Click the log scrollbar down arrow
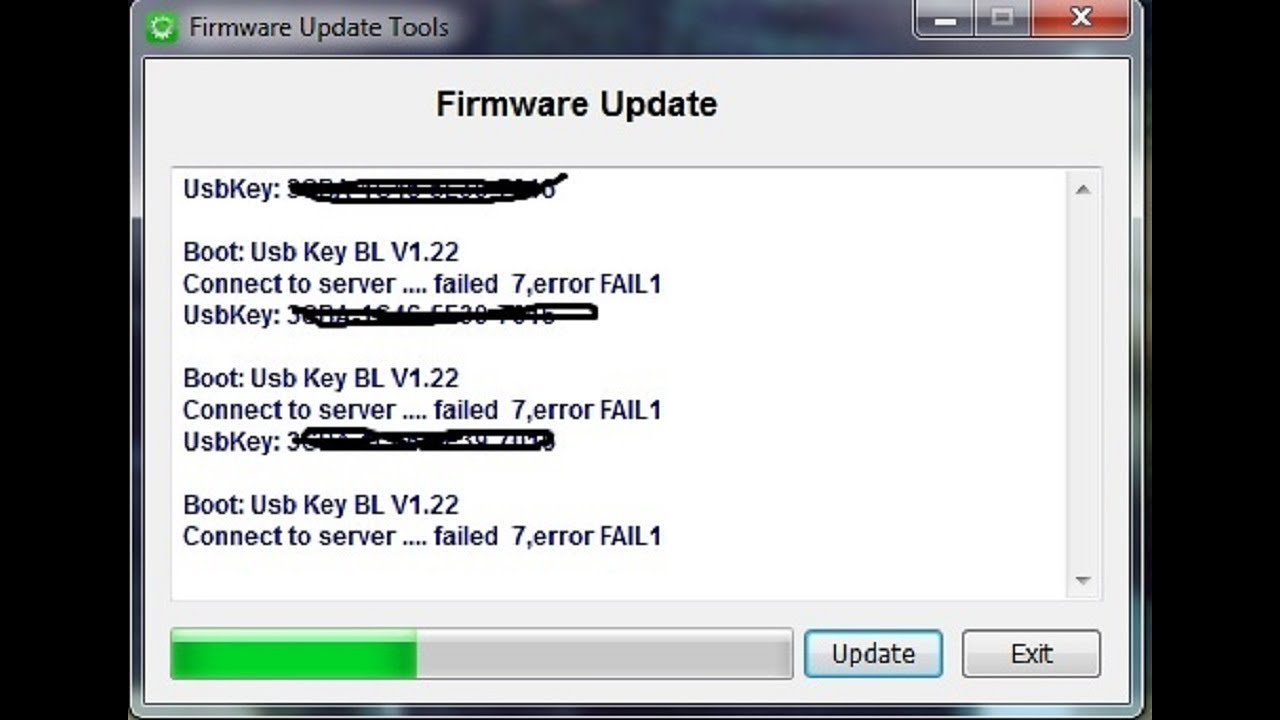The height and width of the screenshot is (720, 1280). 1082,580
